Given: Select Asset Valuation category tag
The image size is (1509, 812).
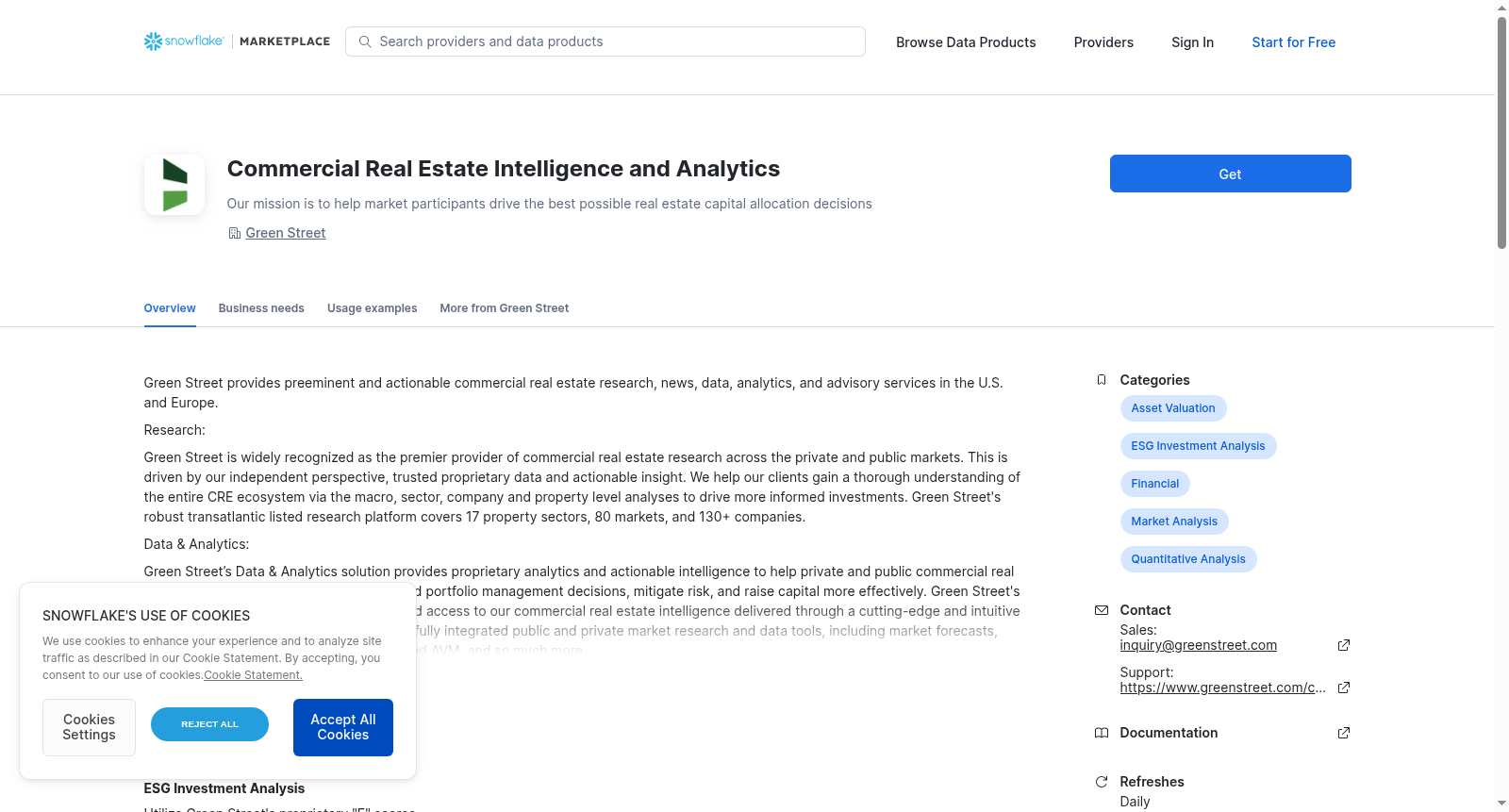Looking at the screenshot, I should click(x=1173, y=408).
